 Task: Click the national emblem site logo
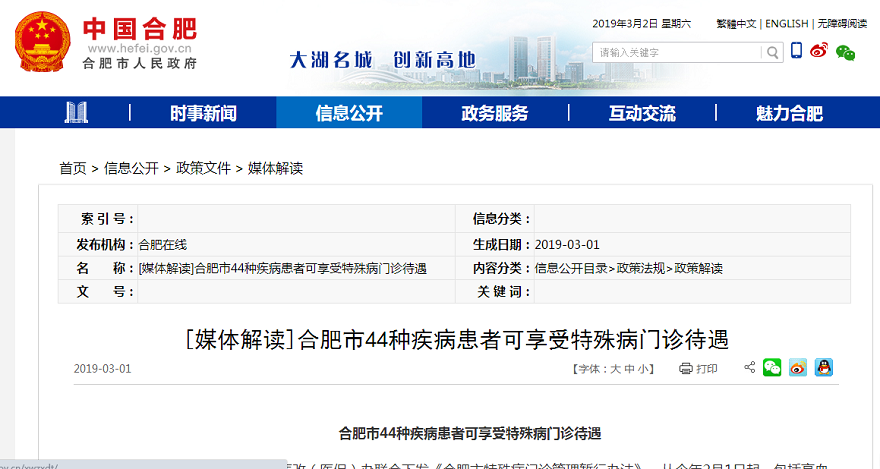click(x=42, y=44)
